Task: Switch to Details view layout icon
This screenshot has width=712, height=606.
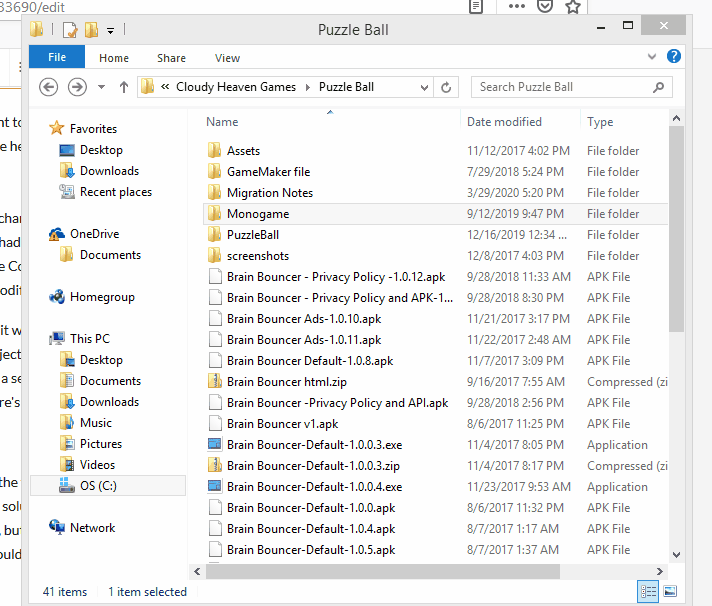Action: (x=648, y=591)
